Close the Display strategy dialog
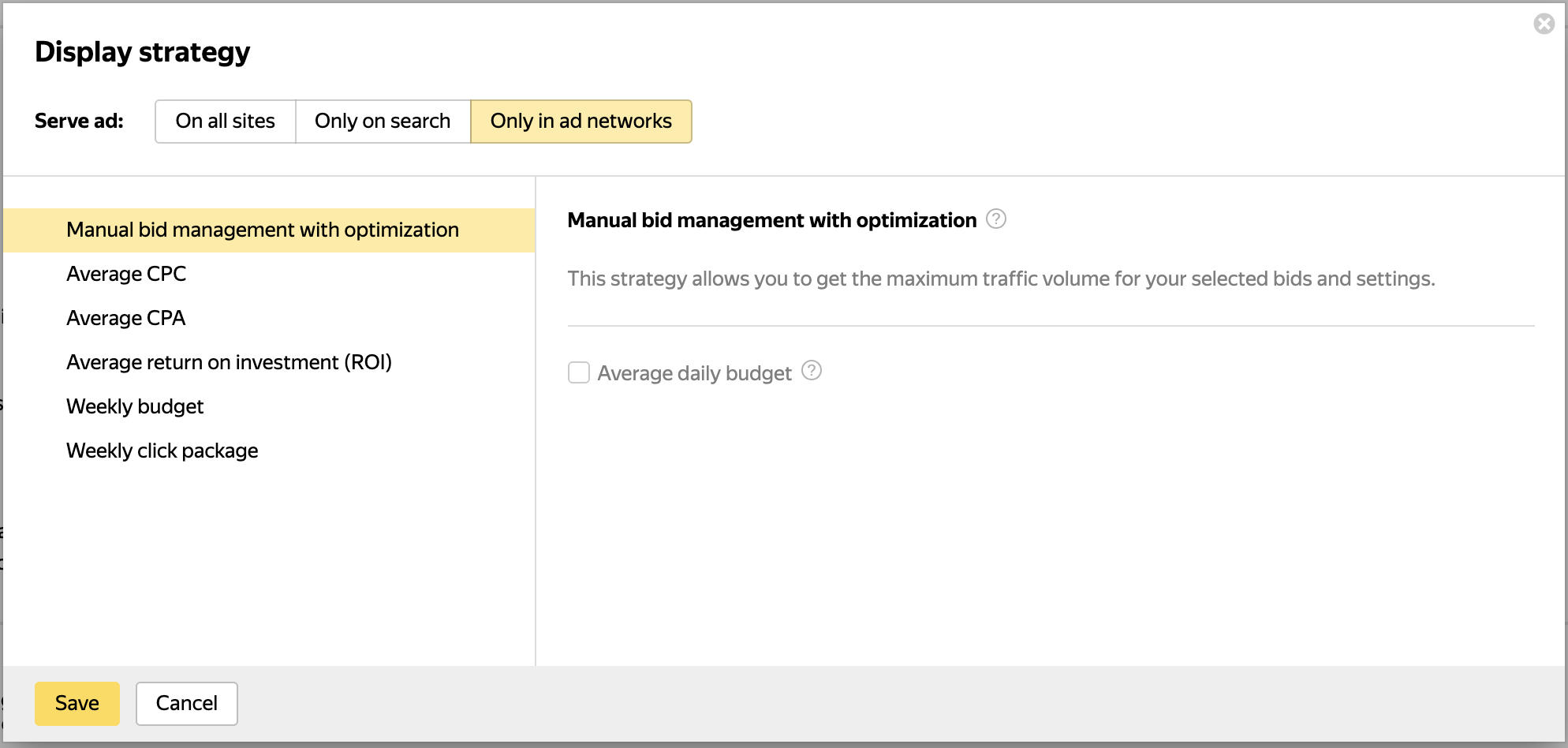The height and width of the screenshot is (748, 1568). [x=1544, y=24]
